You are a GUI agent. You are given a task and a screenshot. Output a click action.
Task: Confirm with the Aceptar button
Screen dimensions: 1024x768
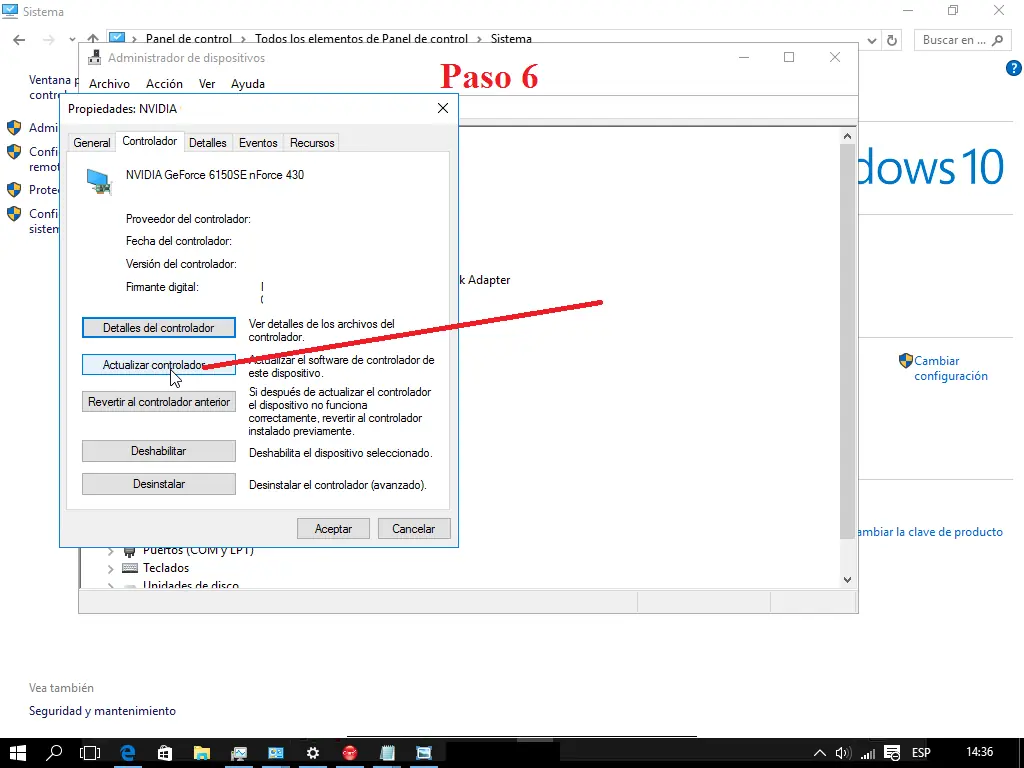333,529
